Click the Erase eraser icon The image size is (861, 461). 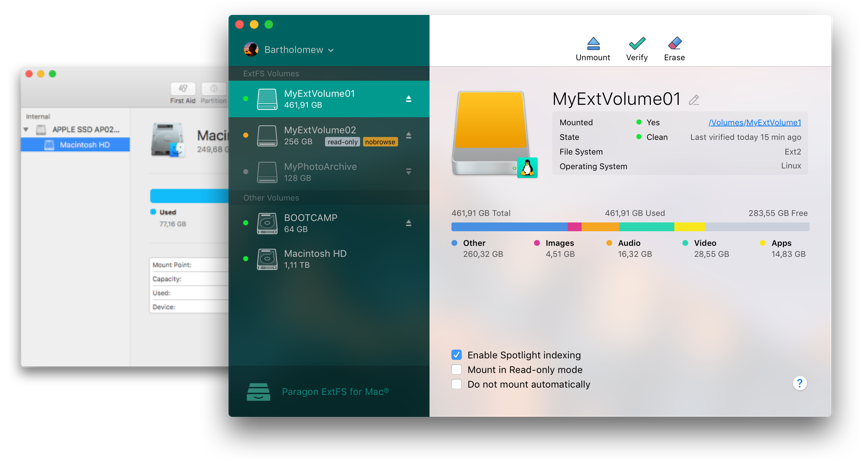[x=674, y=43]
